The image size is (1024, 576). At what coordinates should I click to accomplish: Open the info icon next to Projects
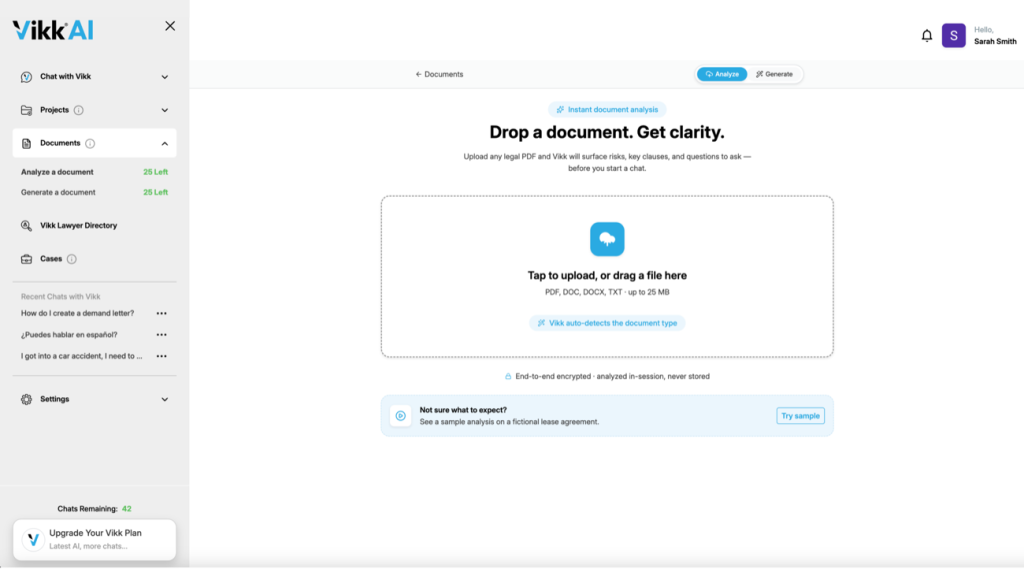(x=78, y=110)
